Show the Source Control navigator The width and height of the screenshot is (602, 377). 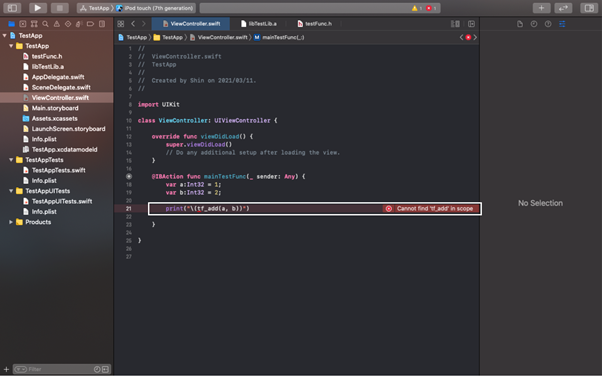(23, 24)
